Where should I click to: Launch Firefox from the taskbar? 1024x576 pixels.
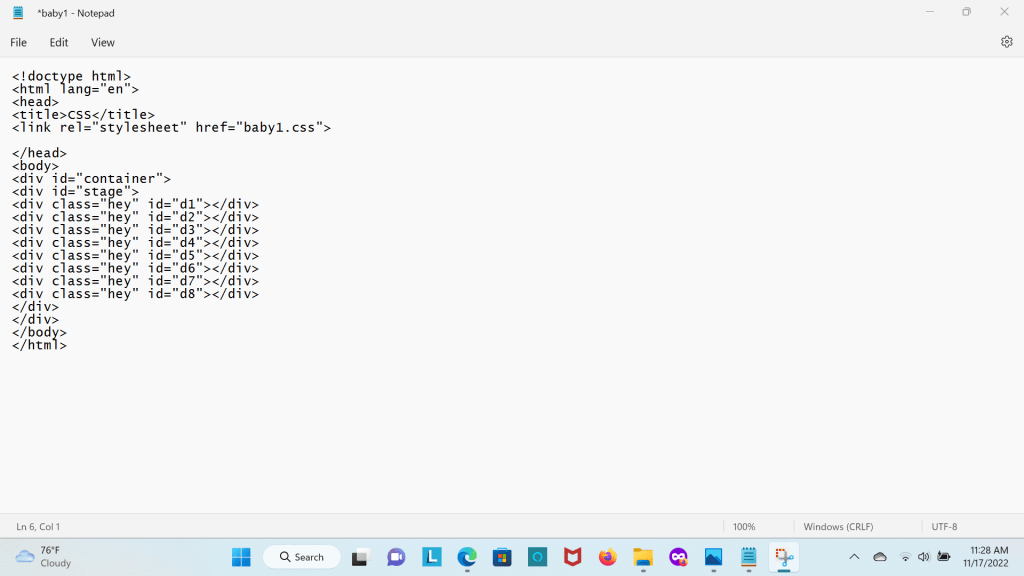pos(607,557)
